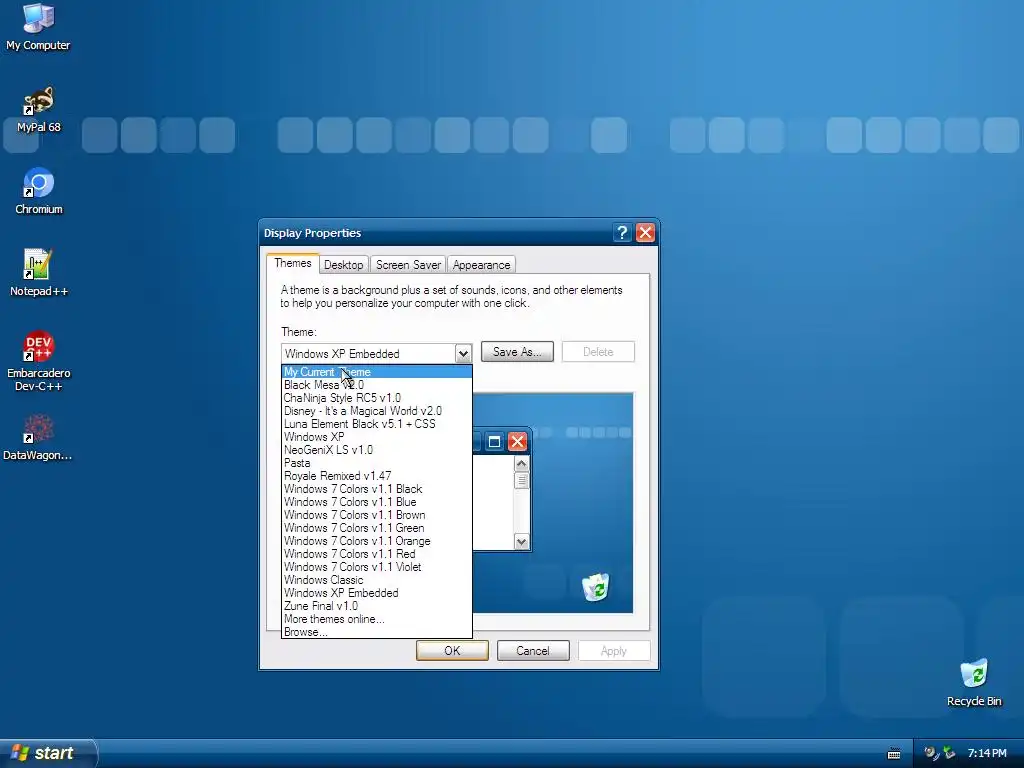Collapse the Theme dropdown arrow
This screenshot has width=1024, height=768.
click(463, 354)
